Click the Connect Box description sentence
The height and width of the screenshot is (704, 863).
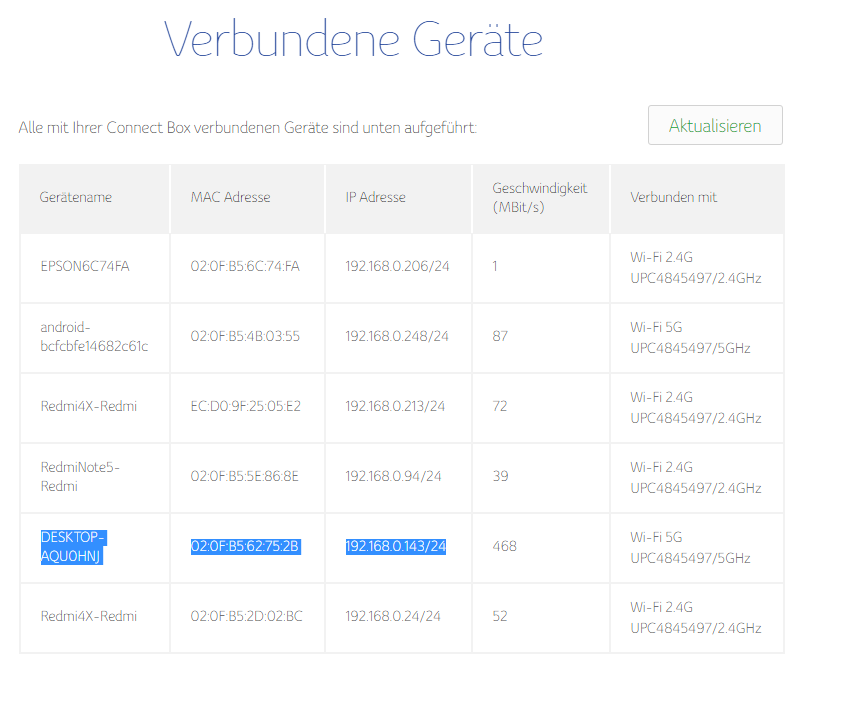248,128
